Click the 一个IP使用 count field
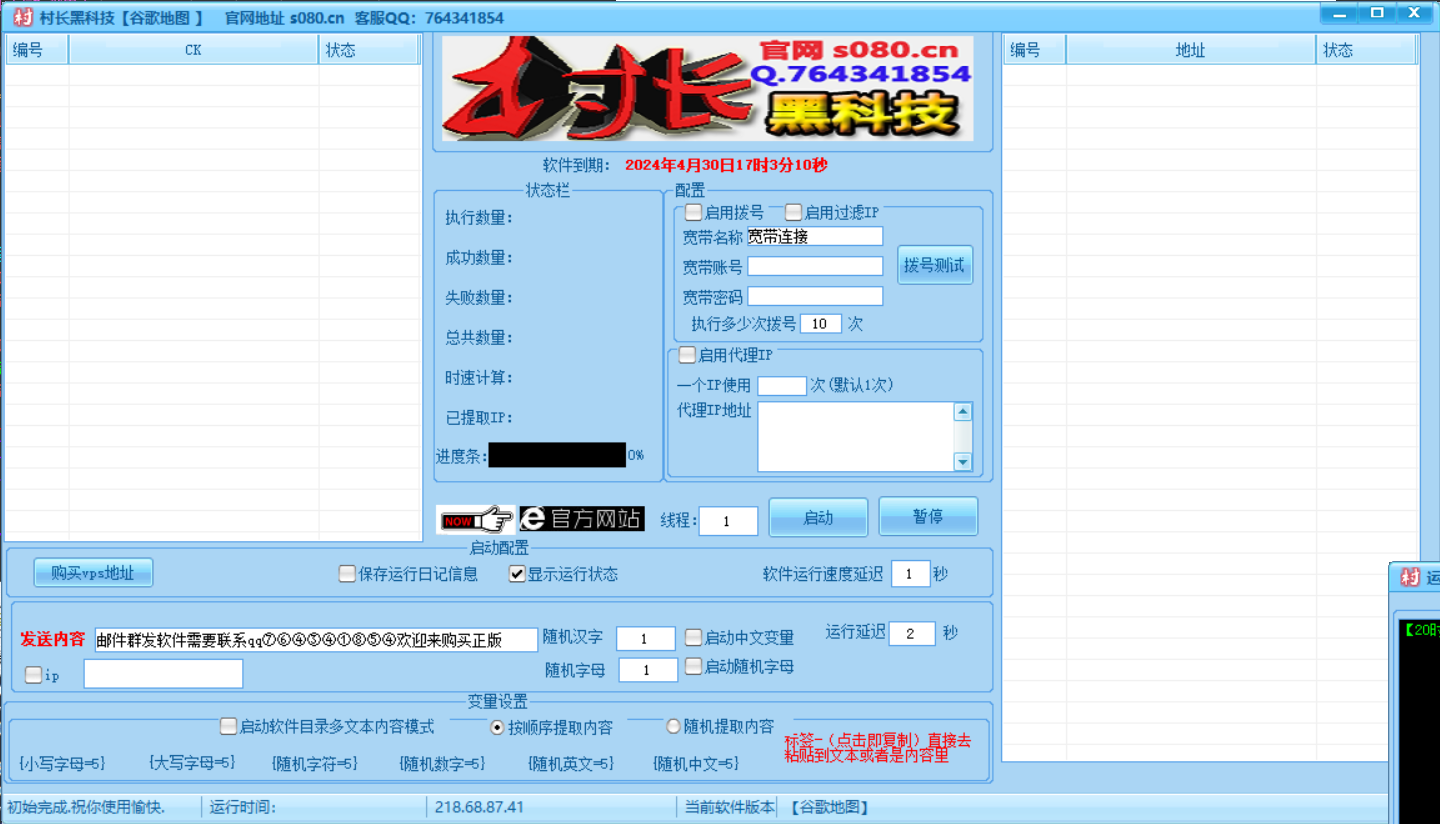Viewport: 1440px width, 824px height. click(x=782, y=386)
